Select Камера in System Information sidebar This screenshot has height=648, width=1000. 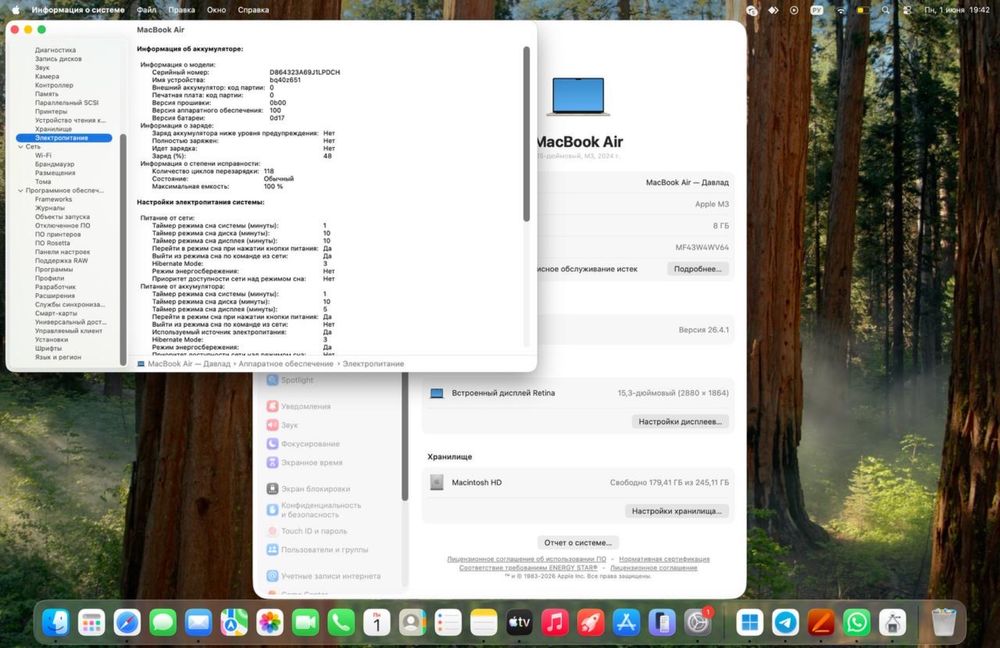point(47,77)
